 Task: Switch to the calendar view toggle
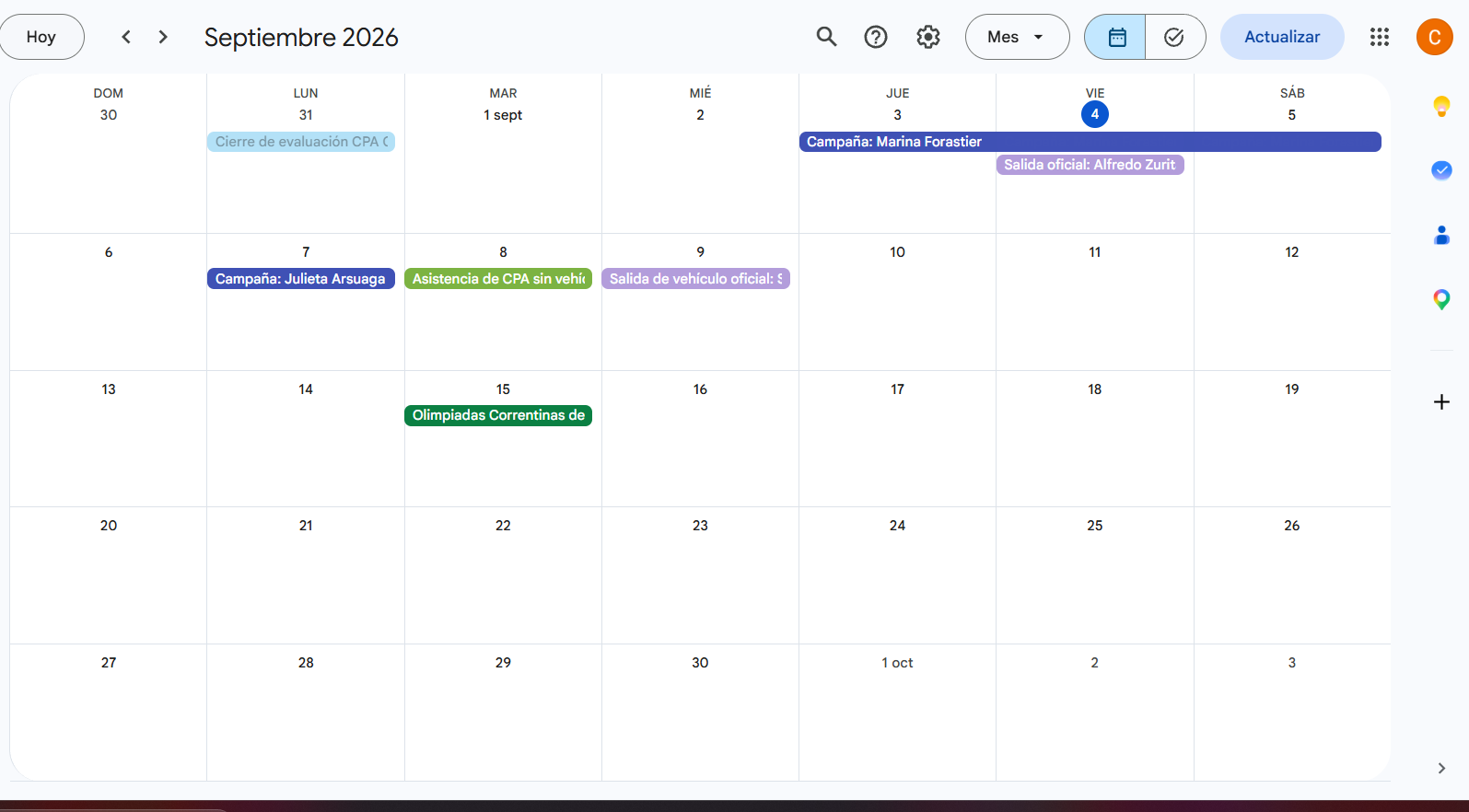click(1115, 37)
